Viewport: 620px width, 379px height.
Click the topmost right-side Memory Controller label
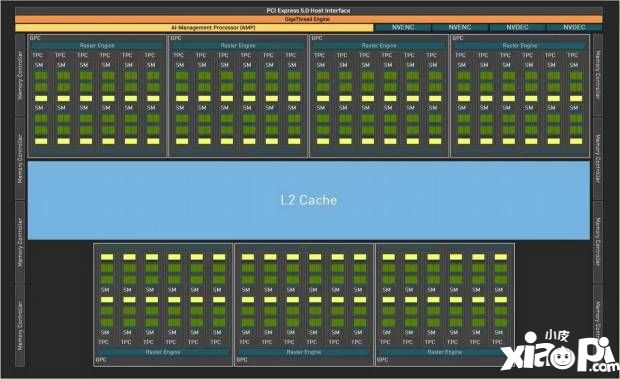tap(598, 75)
